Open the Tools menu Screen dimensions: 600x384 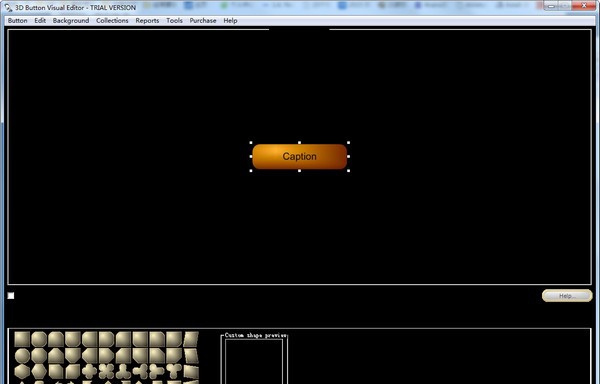click(x=174, y=21)
